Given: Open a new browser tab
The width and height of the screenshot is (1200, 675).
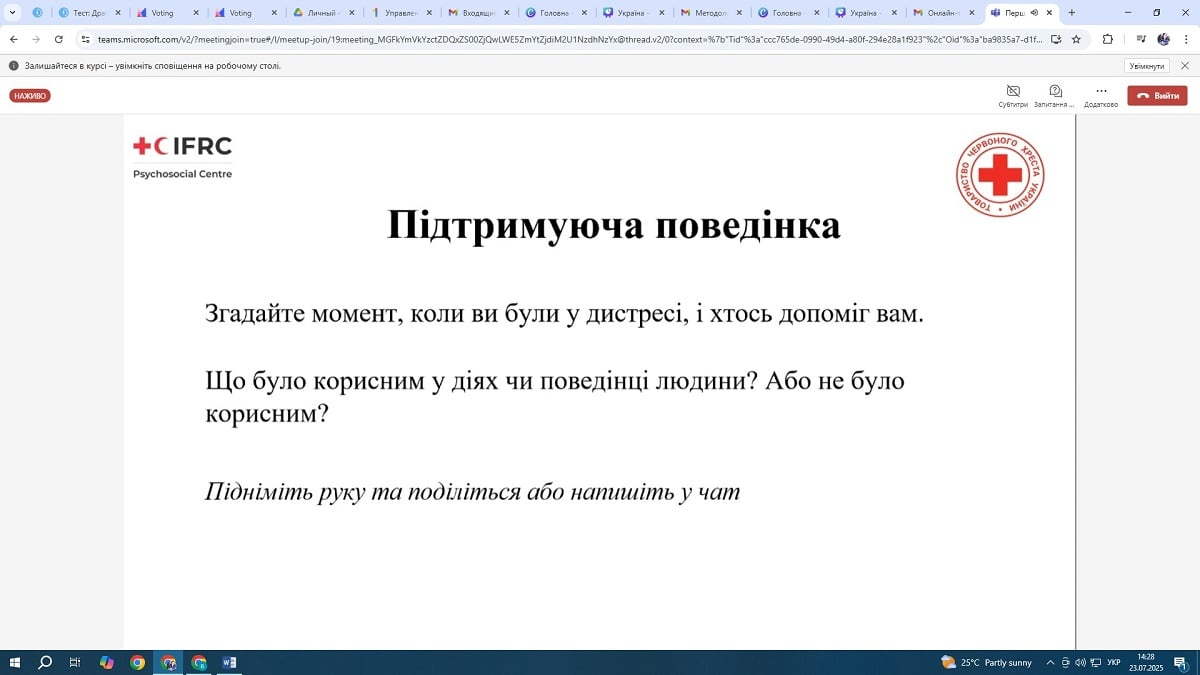Looking at the screenshot, I should click(1072, 13).
